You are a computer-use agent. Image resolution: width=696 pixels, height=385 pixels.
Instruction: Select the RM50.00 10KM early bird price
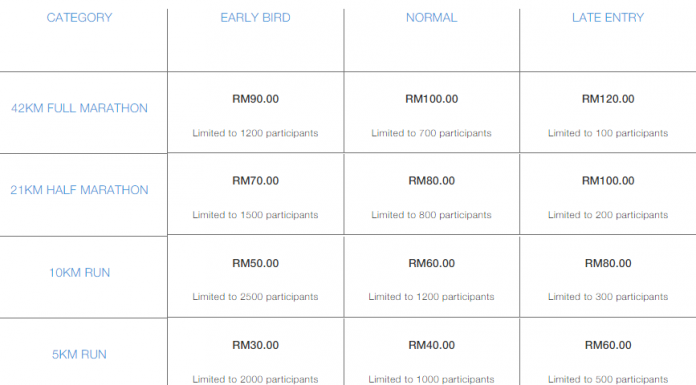pos(255,263)
